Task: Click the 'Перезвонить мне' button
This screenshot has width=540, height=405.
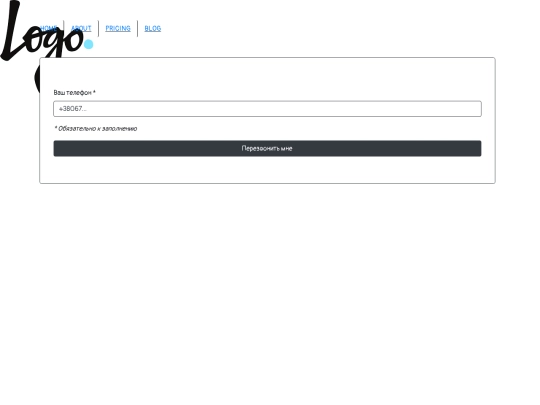Action: point(267,148)
